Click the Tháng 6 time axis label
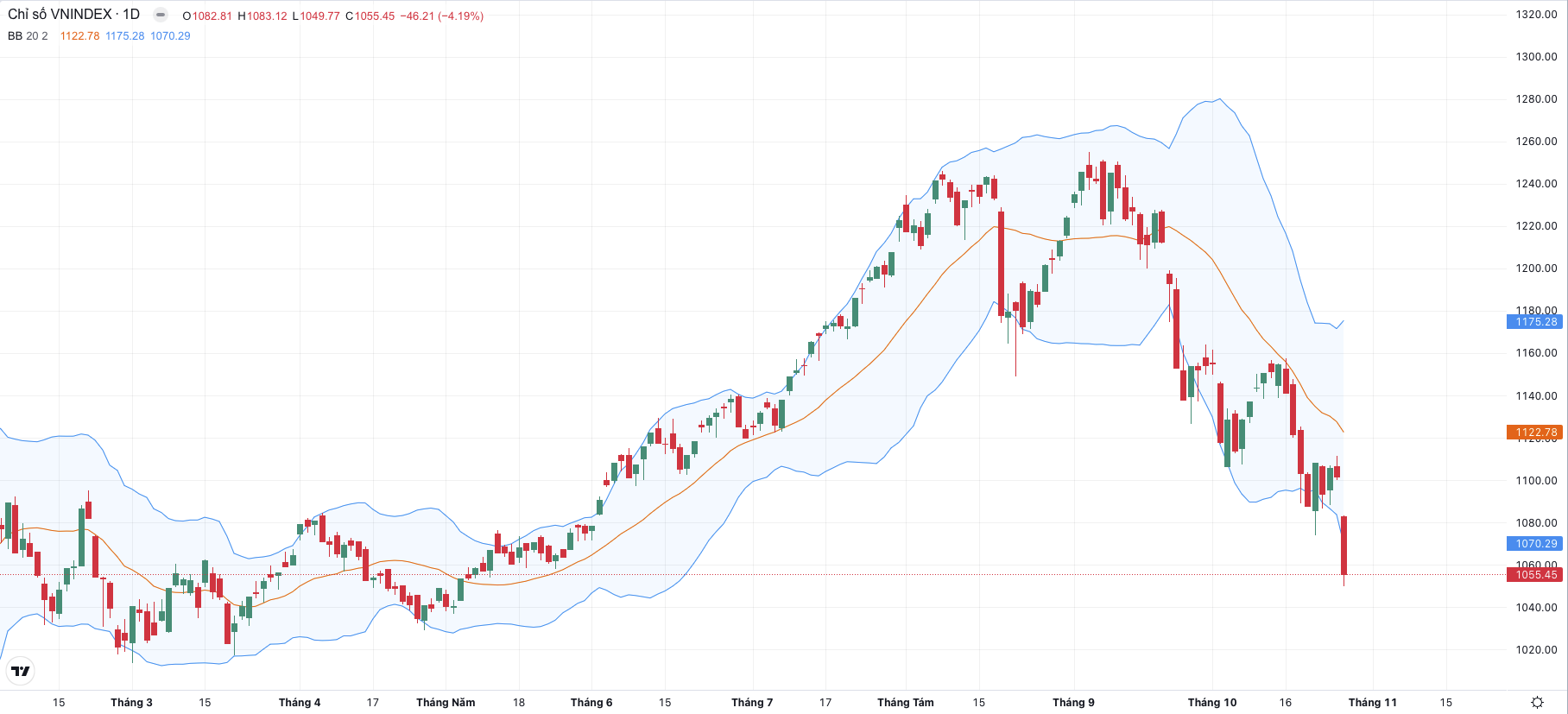This screenshot has height=714, width=1568. [x=591, y=702]
